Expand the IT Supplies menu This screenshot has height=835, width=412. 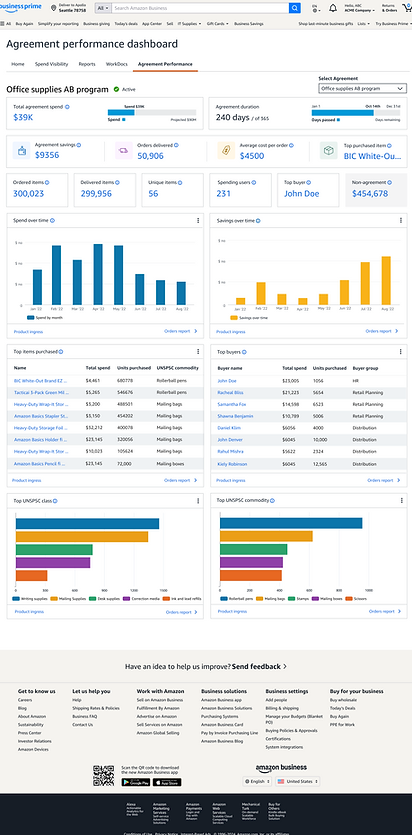(189, 23)
